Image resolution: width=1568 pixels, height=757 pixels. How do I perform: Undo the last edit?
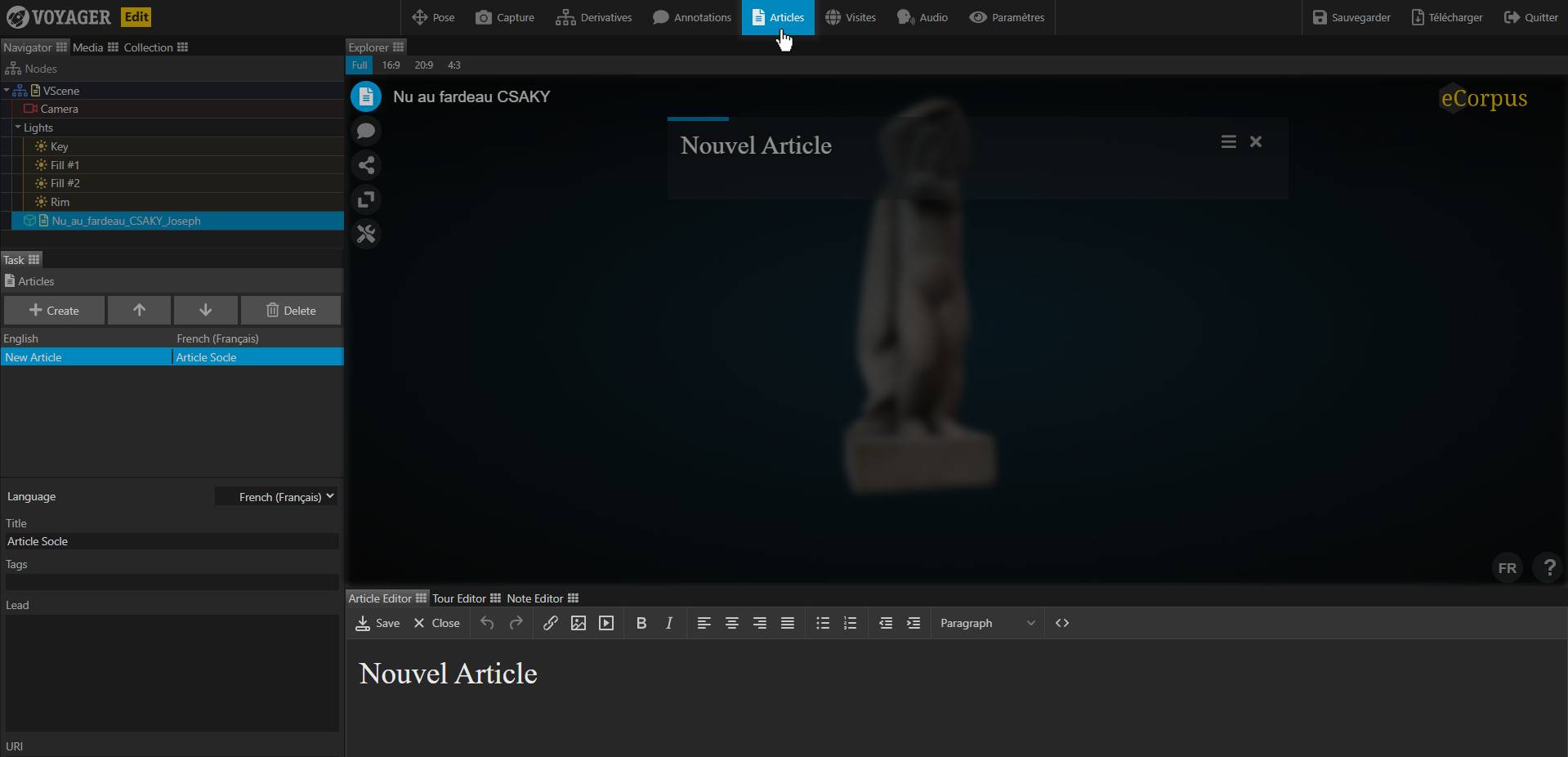[x=487, y=623]
